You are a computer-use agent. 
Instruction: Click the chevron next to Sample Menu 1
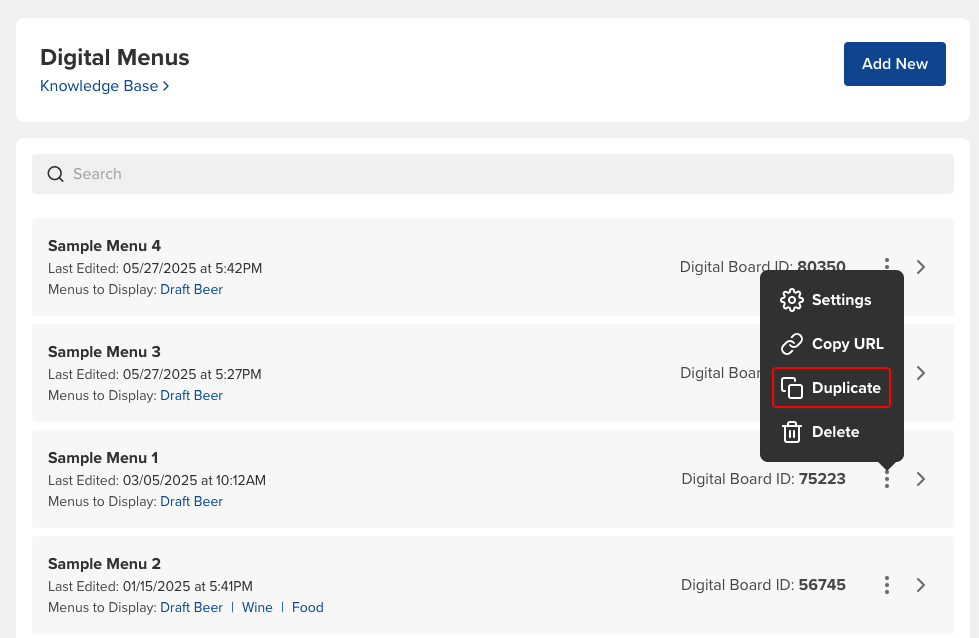tap(920, 479)
